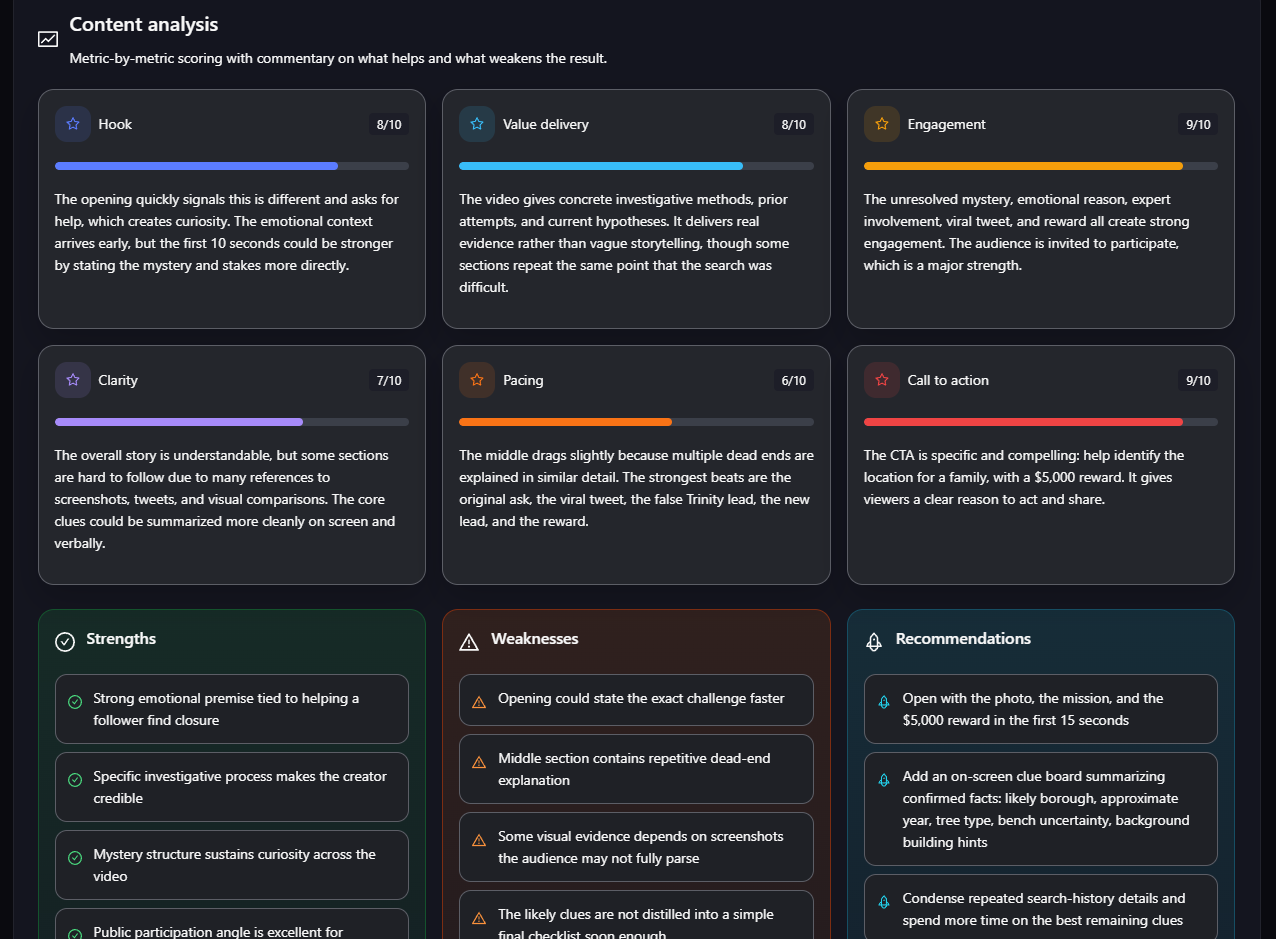Click the Clarity star icon
Viewport: 1276px width, 939px height.
click(73, 380)
